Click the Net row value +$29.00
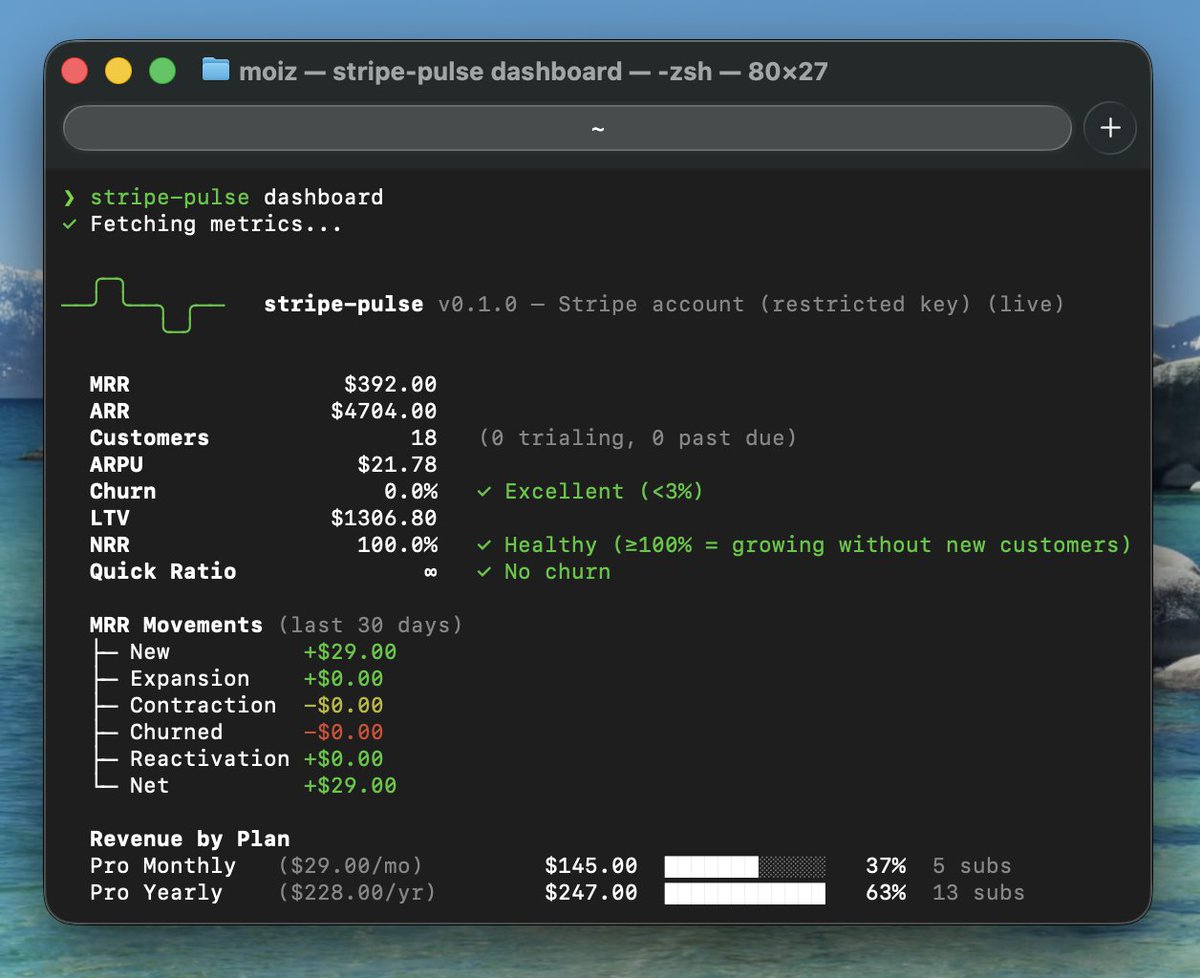1200x978 pixels. point(350,786)
